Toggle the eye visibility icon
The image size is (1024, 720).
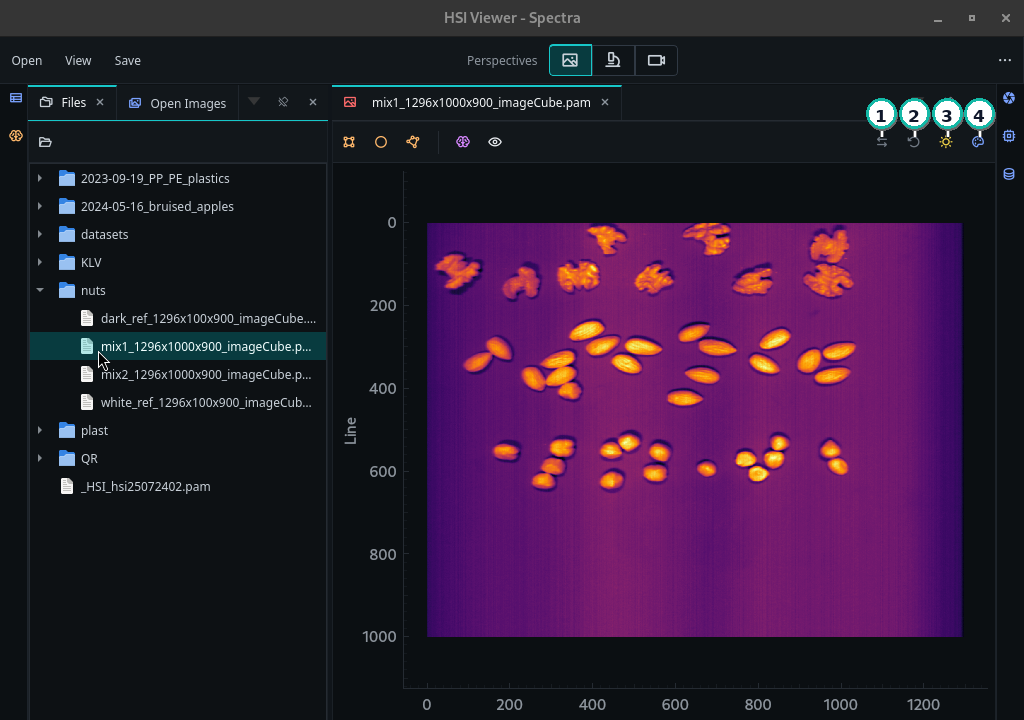(x=494, y=142)
